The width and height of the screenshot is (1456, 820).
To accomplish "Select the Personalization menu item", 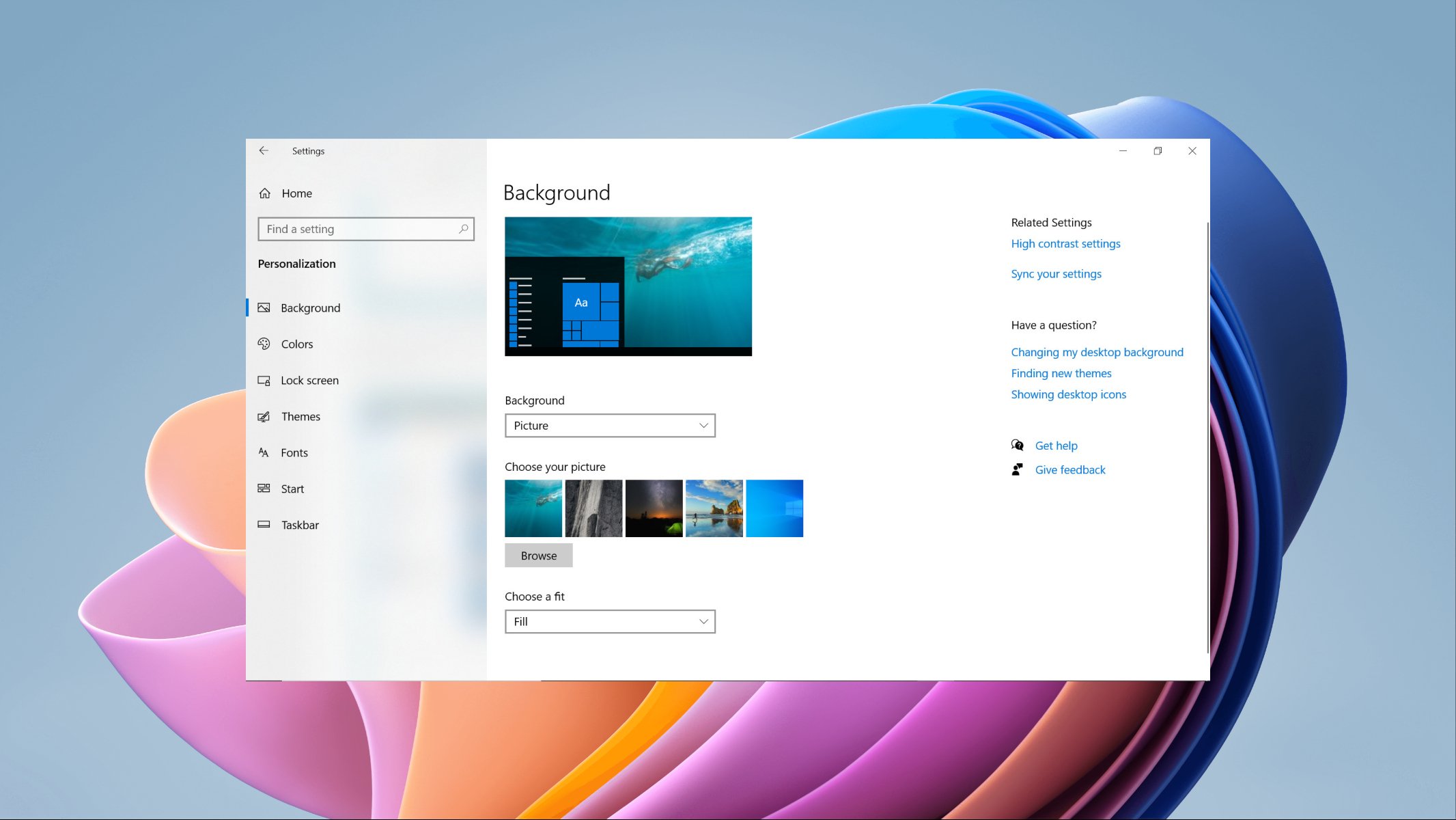I will click(297, 263).
